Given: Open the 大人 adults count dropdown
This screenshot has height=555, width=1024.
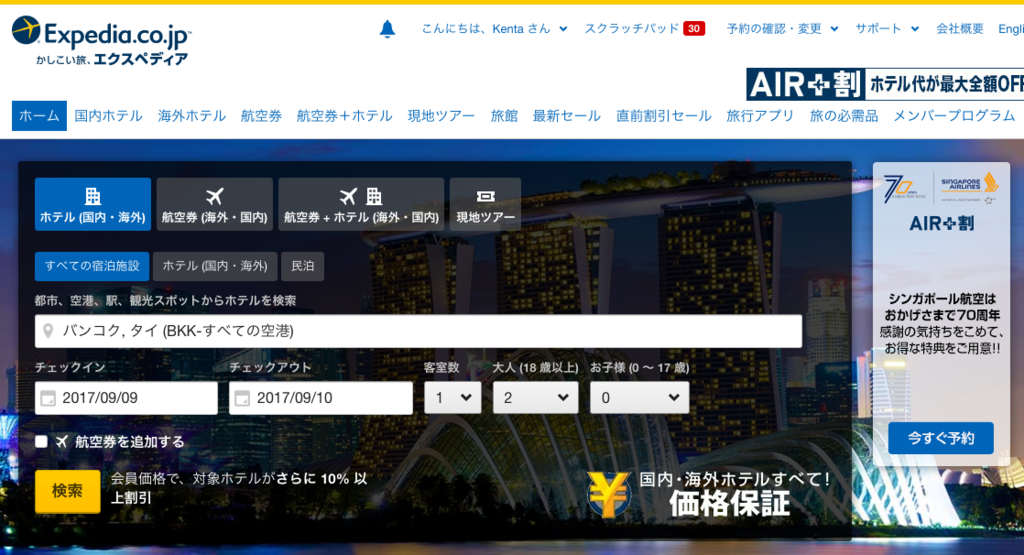Looking at the screenshot, I should pos(536,398).
